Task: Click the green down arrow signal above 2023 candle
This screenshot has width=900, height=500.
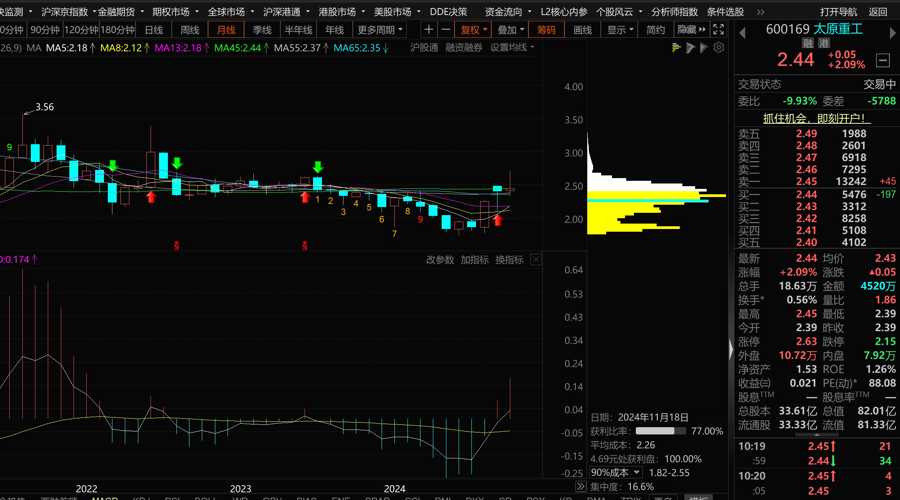Action: (x=318, y=167)
